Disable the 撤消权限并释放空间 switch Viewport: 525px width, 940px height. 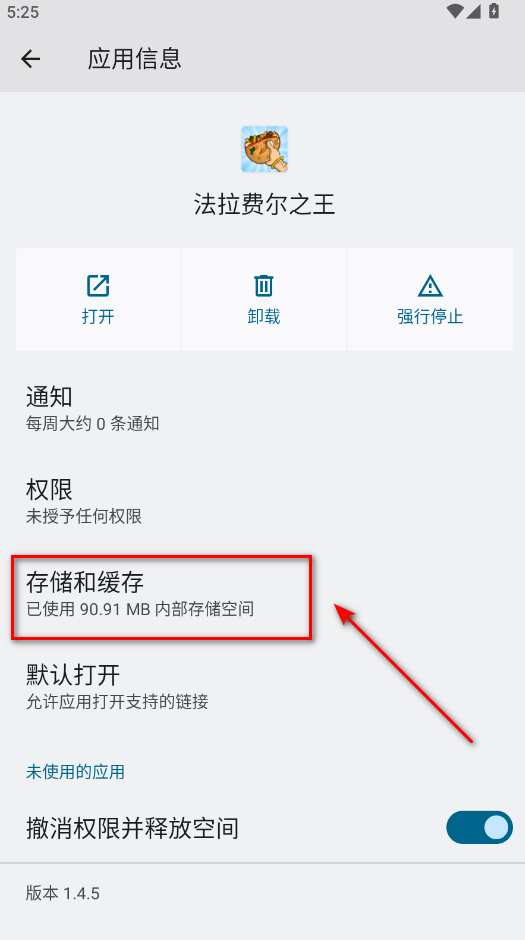click(x=479, y=827)
